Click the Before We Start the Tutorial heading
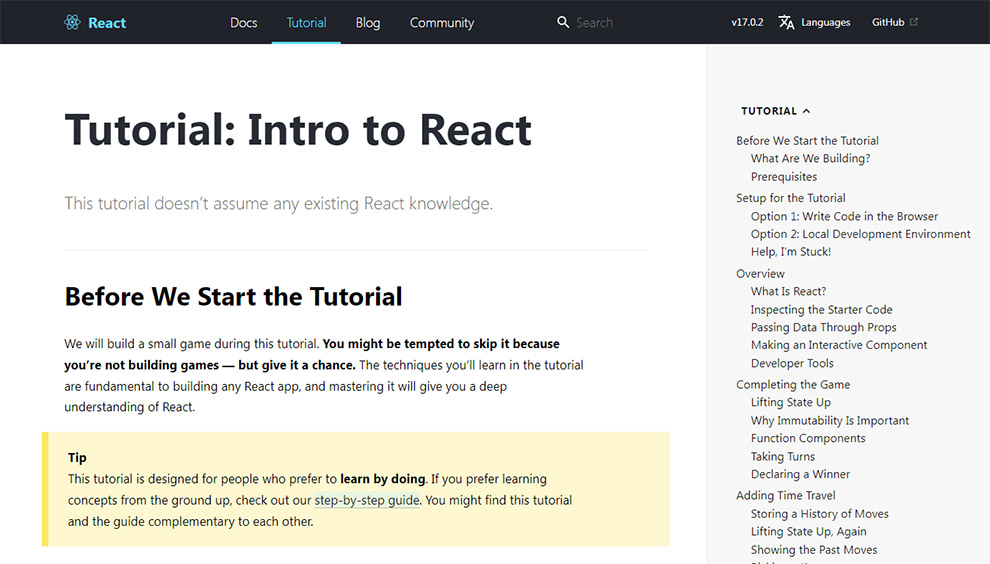990x564 pixels. pyautogui.click(x=233, y=297)
